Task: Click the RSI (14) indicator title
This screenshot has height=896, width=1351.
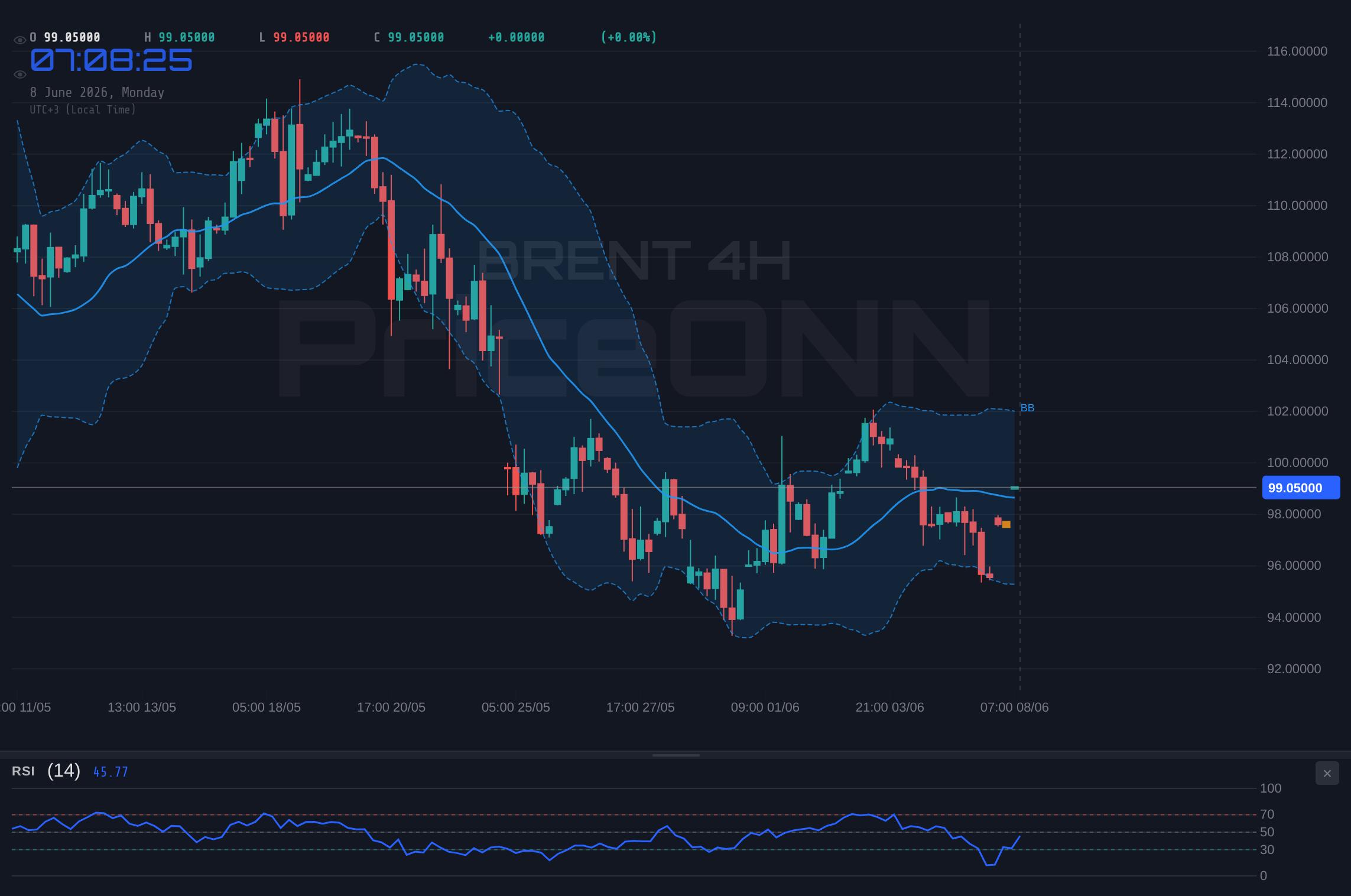Action: point(46,771)
